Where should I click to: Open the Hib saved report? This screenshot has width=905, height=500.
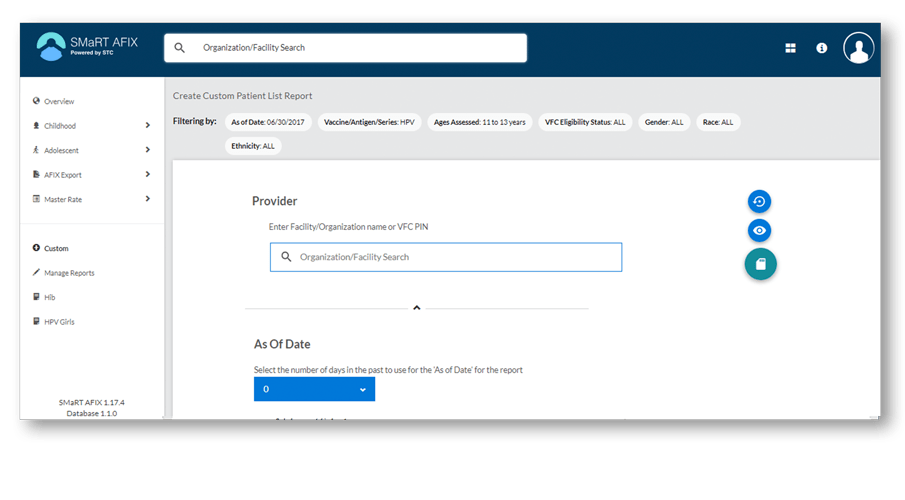pyautogui.click(x=50, y=297)
